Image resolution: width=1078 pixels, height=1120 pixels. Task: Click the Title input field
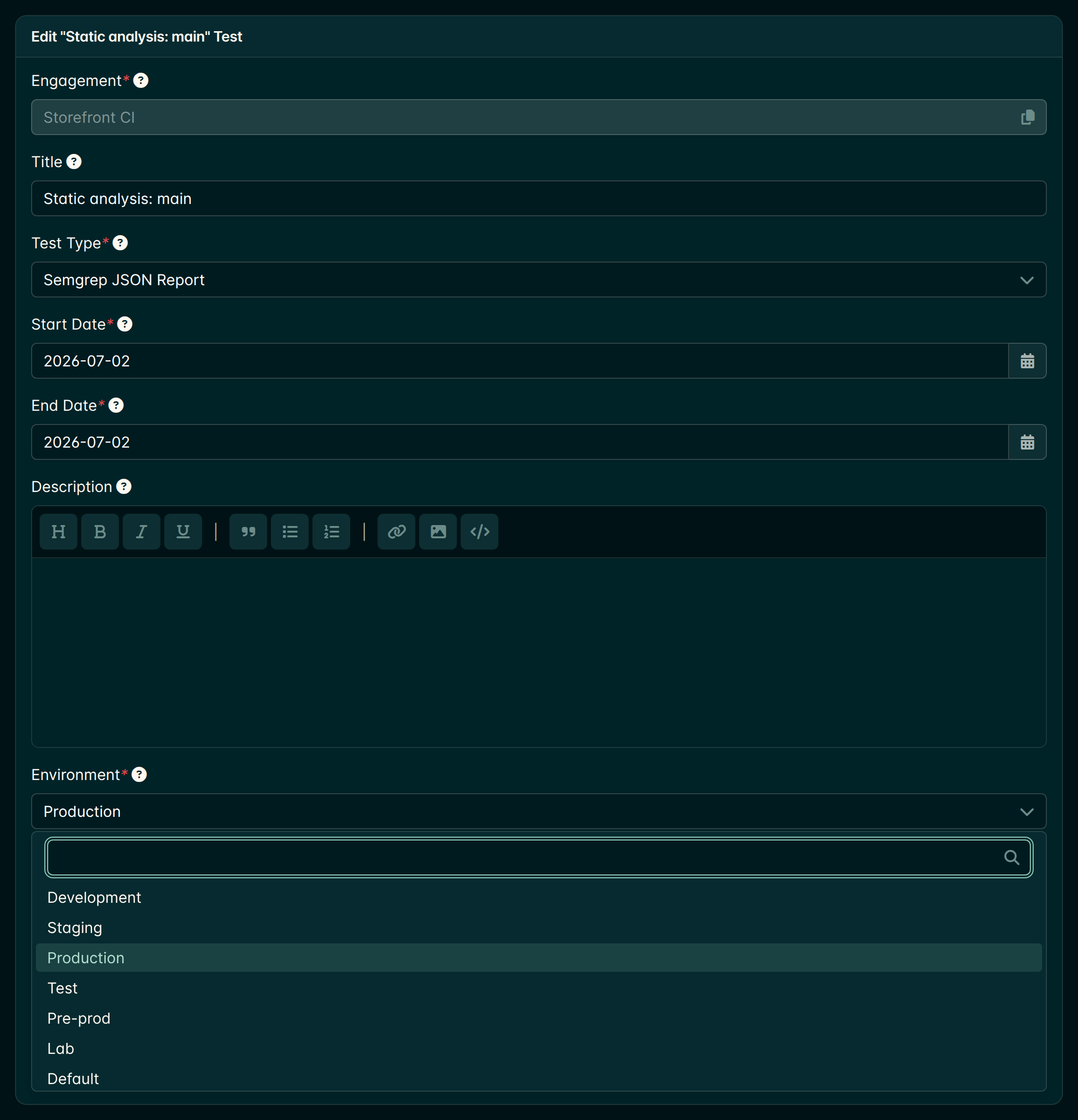coord(539,198)
